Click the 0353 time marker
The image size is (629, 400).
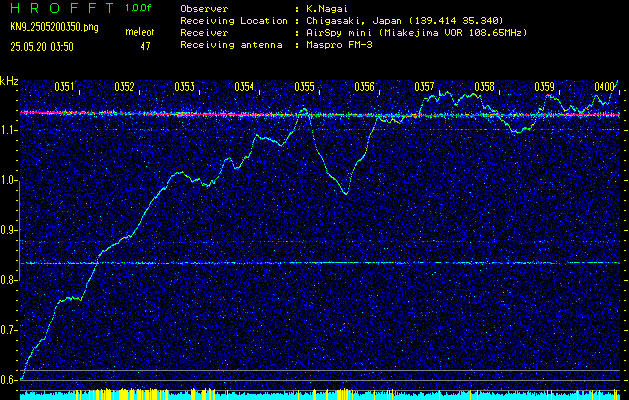click(185, 87)
